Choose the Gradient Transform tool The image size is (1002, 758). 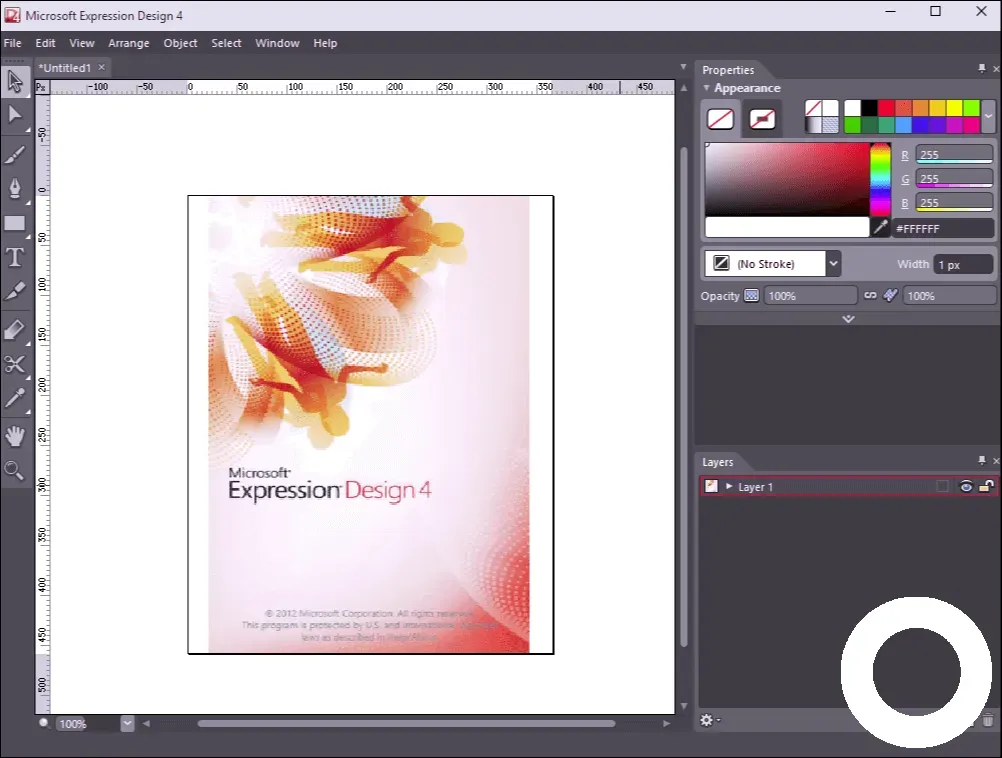point(15,329)
